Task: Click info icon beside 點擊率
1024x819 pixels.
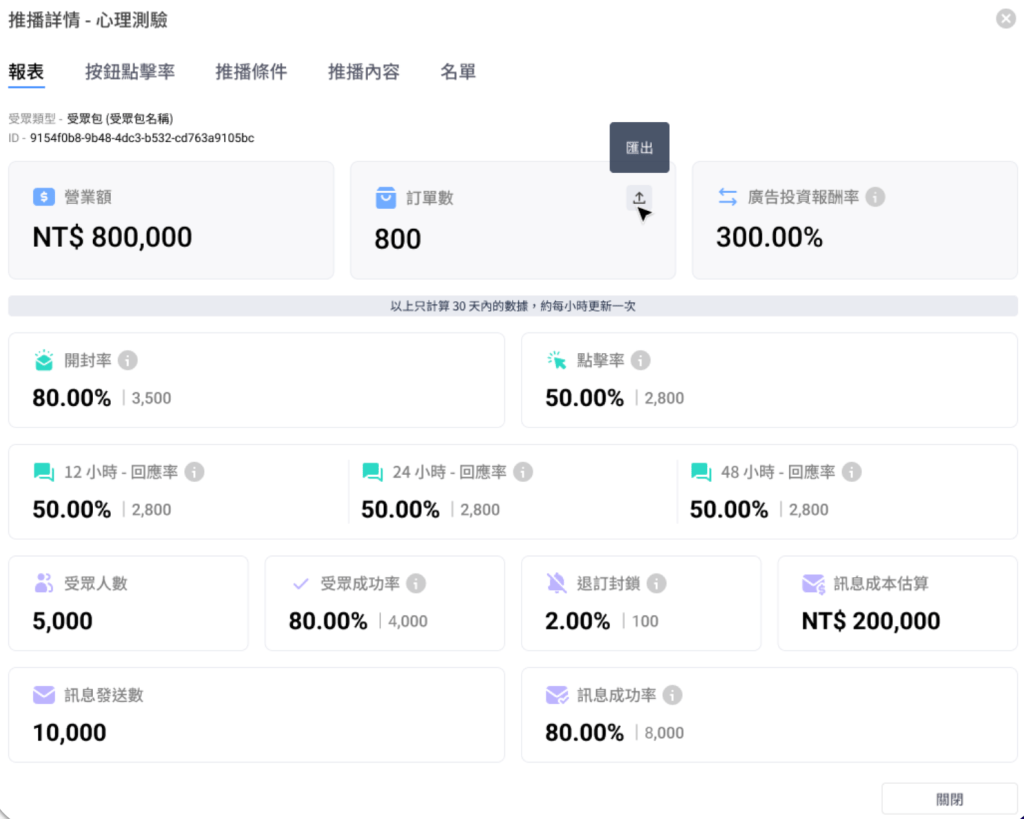Action: pos(640,360)
